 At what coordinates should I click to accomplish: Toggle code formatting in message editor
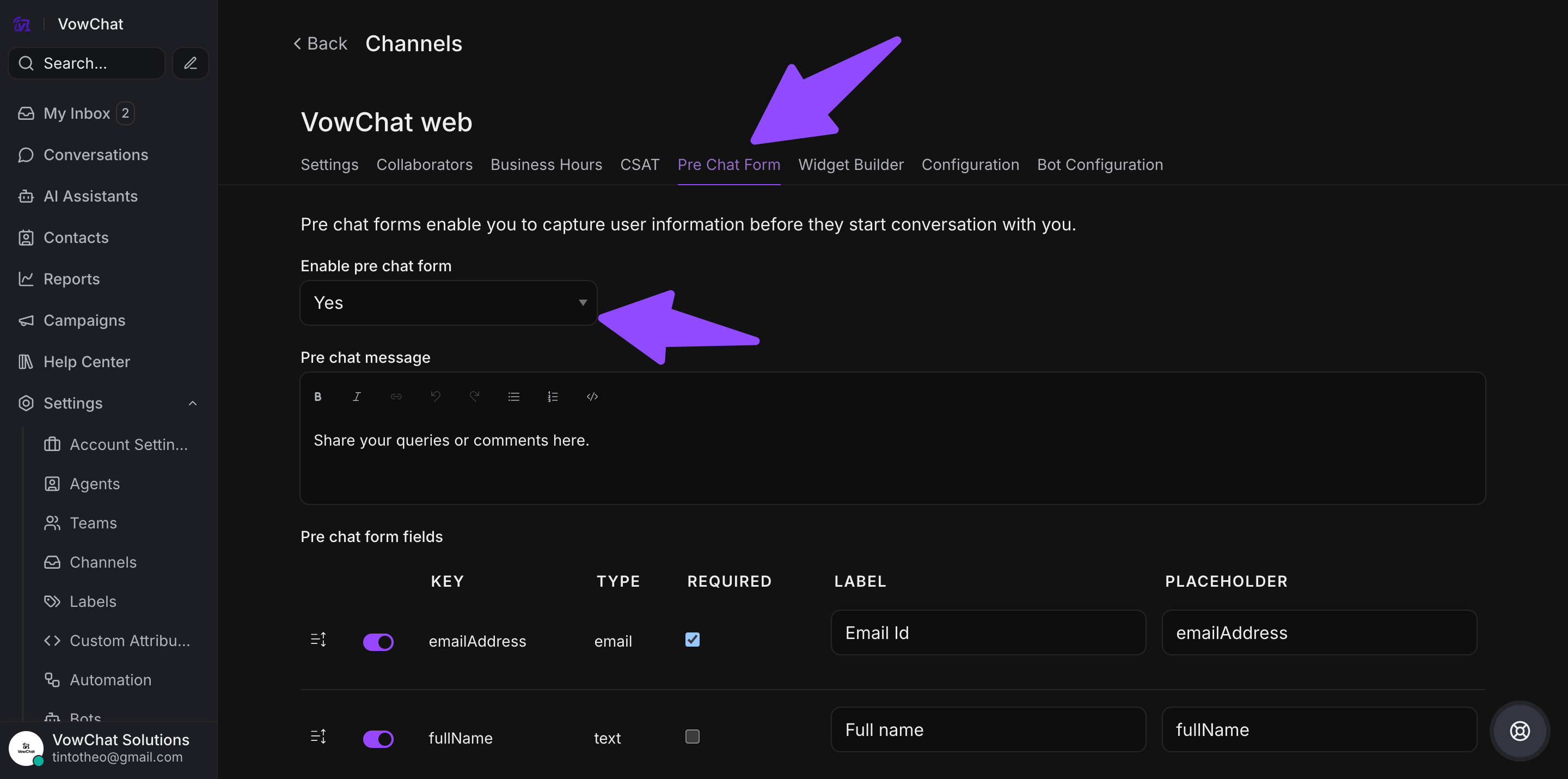click(592, 397)
